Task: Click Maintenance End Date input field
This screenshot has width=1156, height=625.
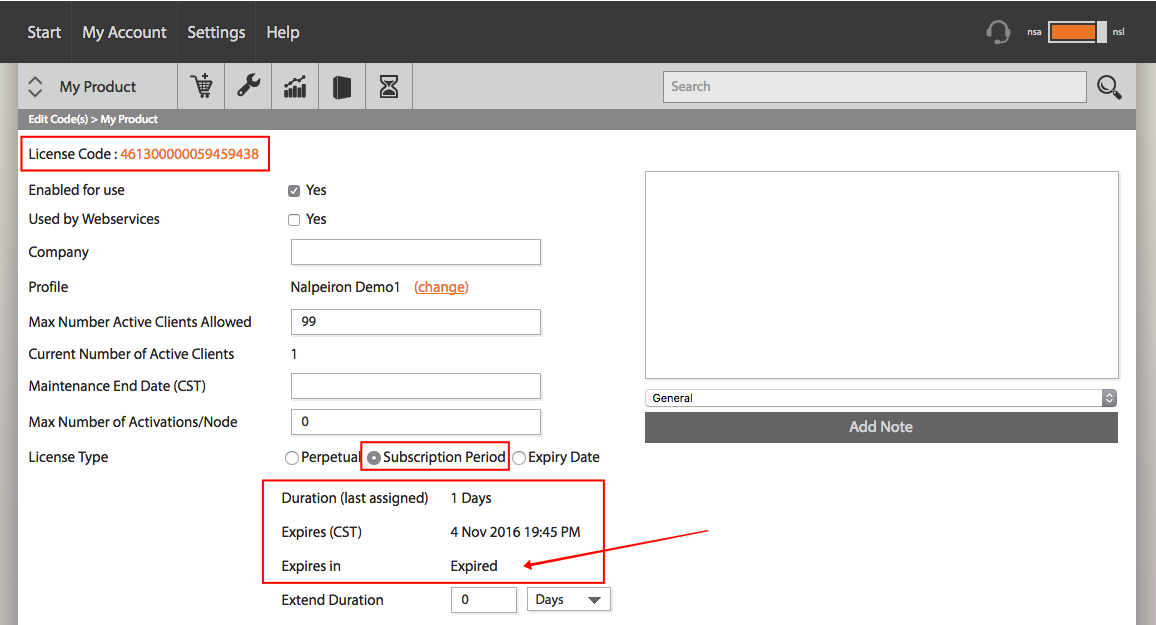Action: click(416, 386)
